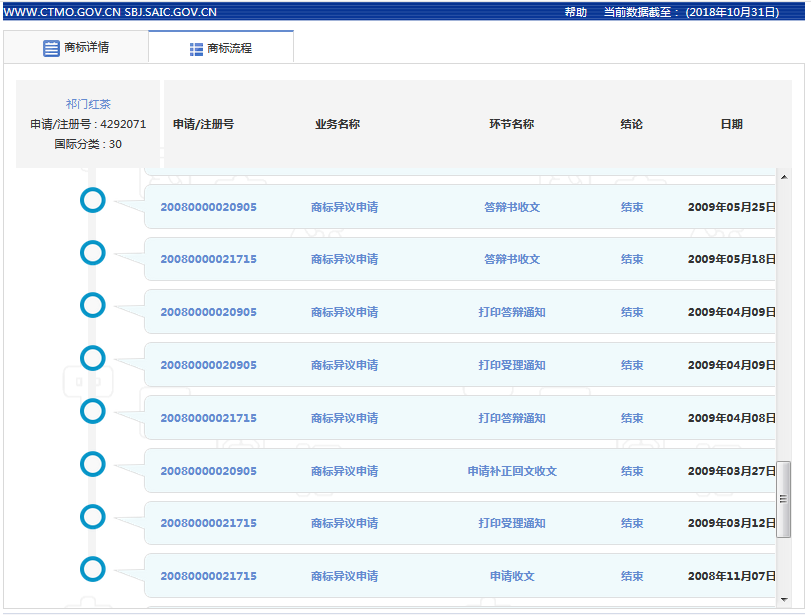This screenshot has height=615, width=811.
Task: Click number 20080000021715 in 申请收文 row
Action: (208, 576)
